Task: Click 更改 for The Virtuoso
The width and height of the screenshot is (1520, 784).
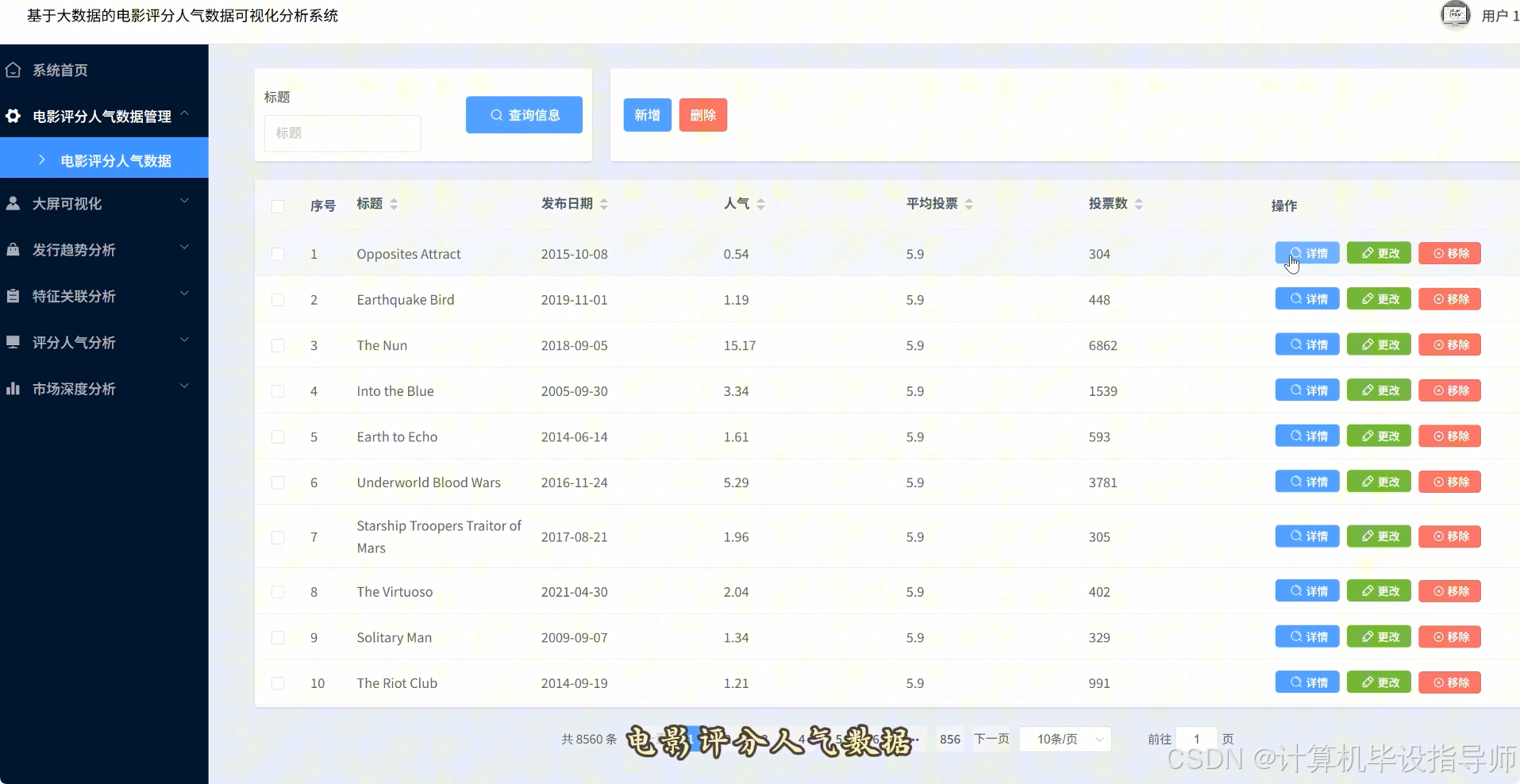Action: click(1379, 591)
